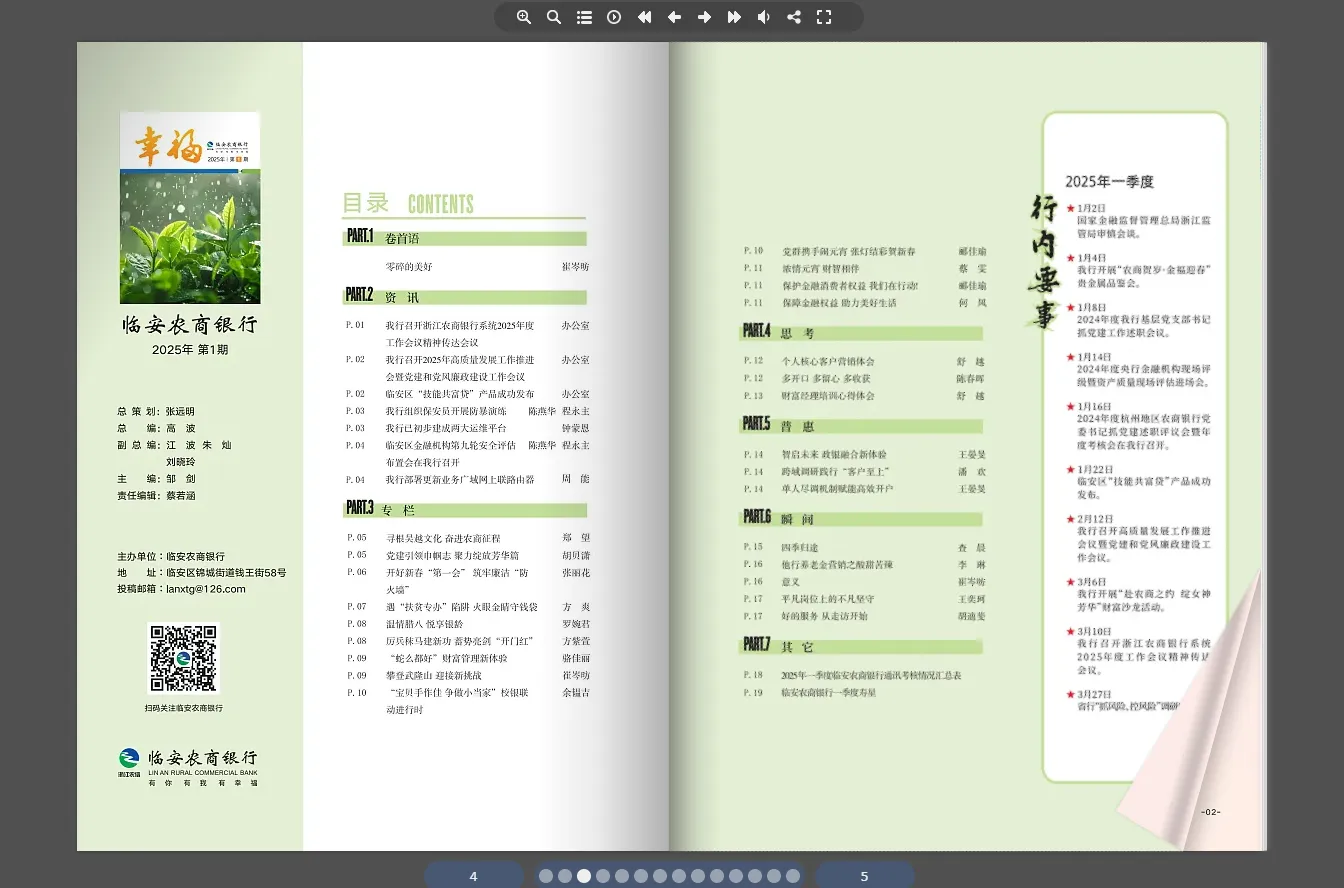Click the 目录 CONTENTS heading
Screen dimensions: 1344x888
click(408, 203)
